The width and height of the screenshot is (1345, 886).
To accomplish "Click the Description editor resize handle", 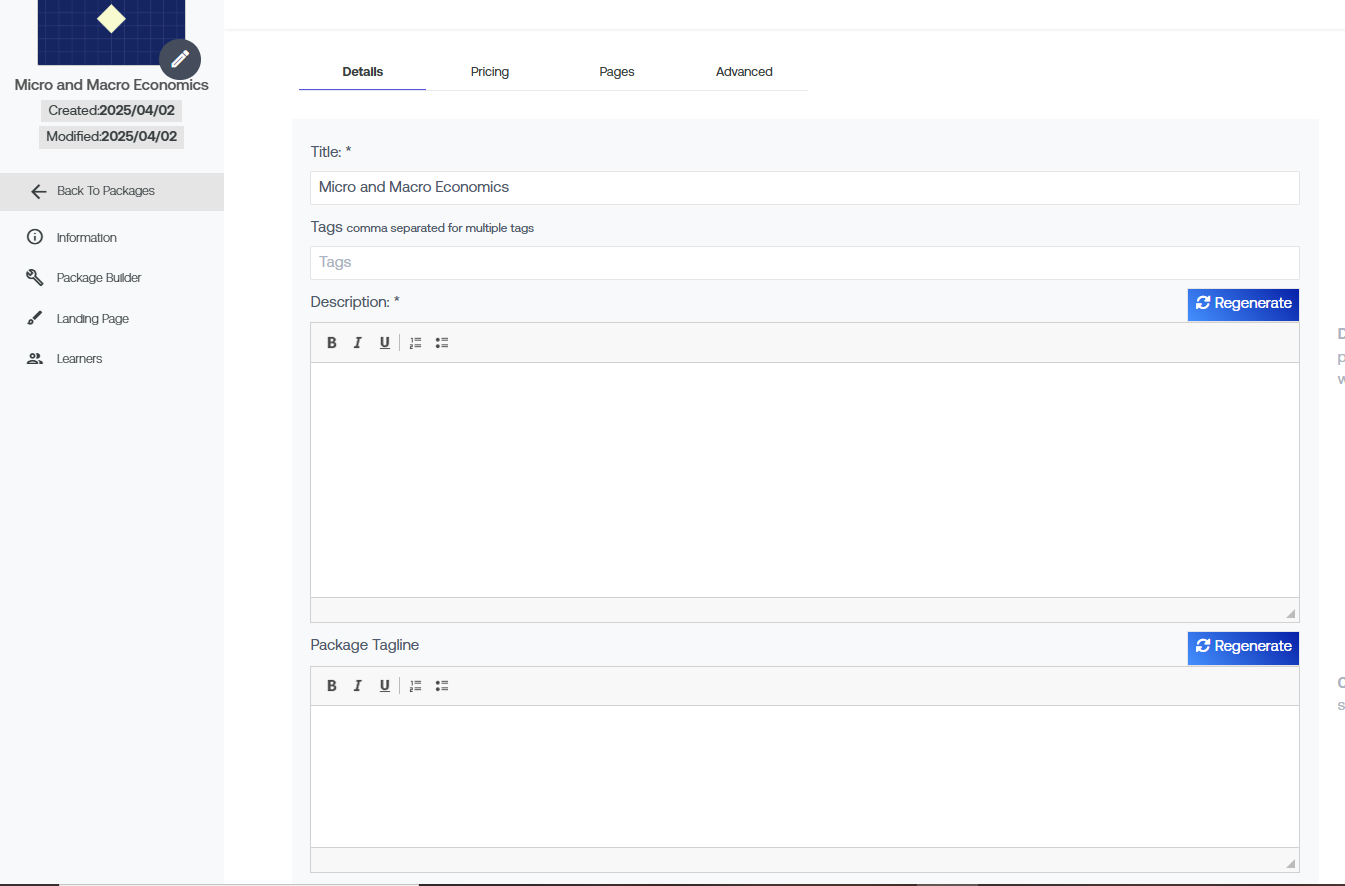I will pos(1290,613).
